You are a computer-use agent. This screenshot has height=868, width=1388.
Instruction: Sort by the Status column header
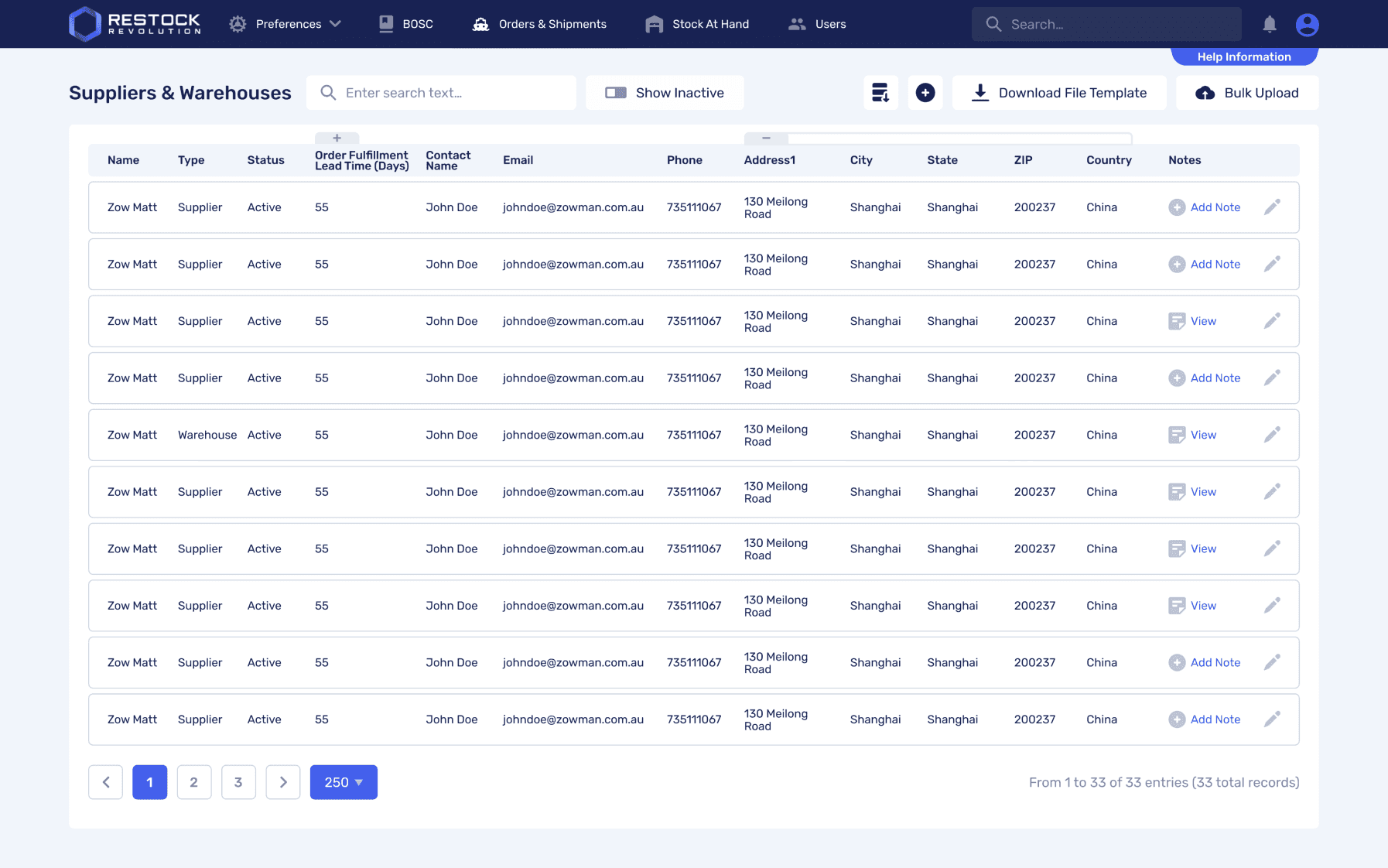click(266, 160)
